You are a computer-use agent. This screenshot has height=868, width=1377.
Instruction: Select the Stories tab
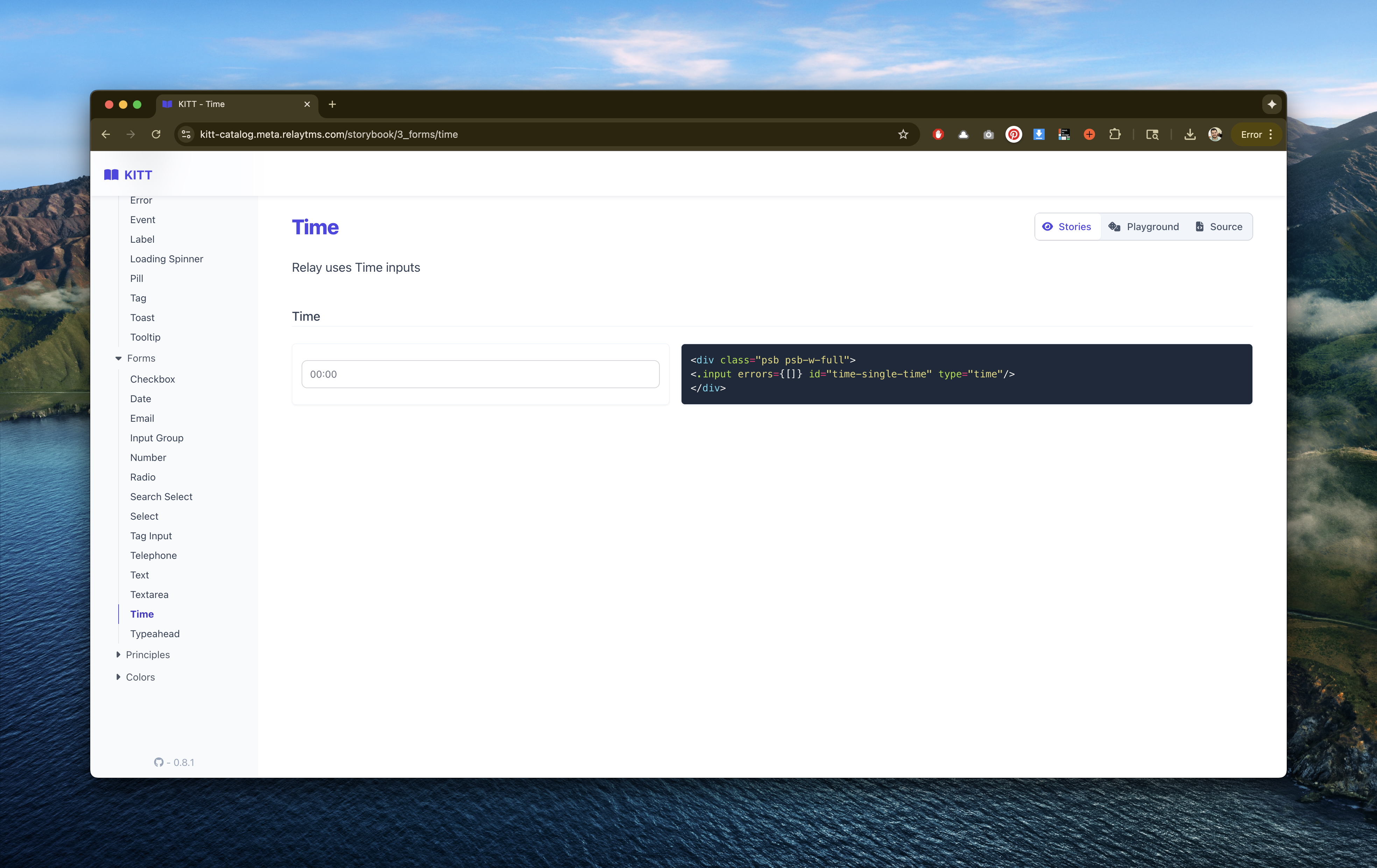(x=1067, y=227)
